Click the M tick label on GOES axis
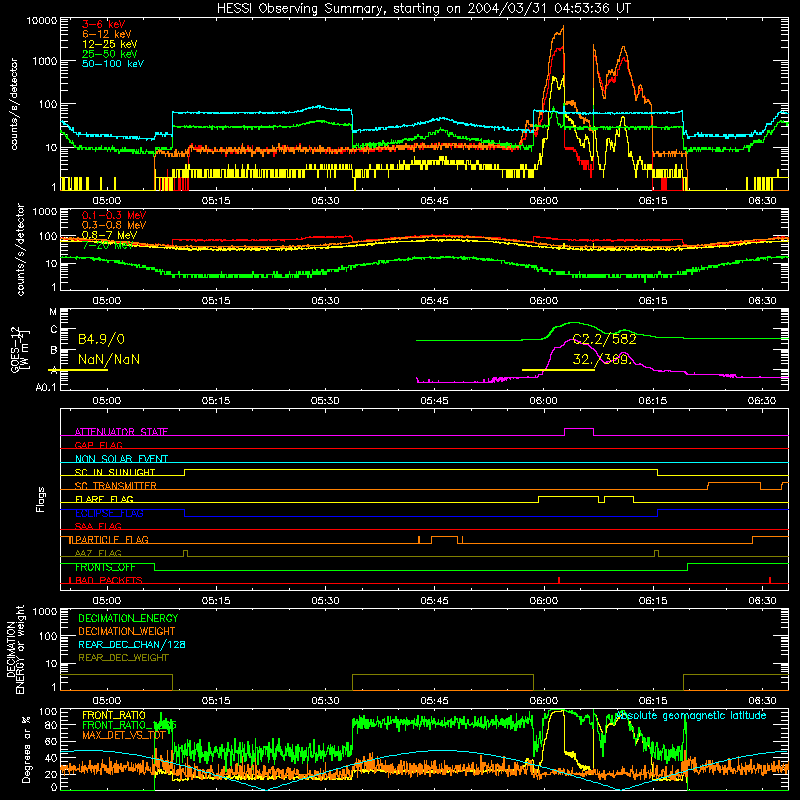This screenshot has width=800, height=800. (x=53, y=312)
